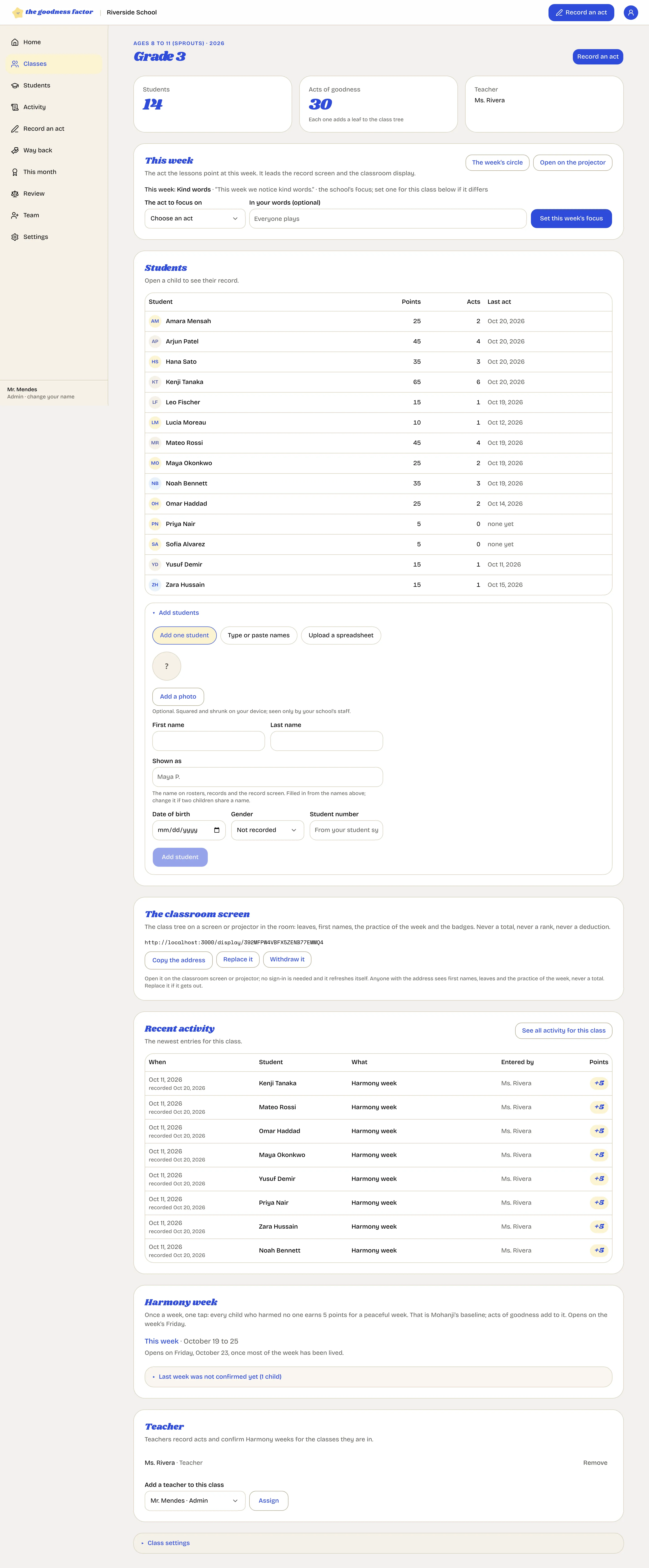Click the Assign teacher button

(268, 1500)
